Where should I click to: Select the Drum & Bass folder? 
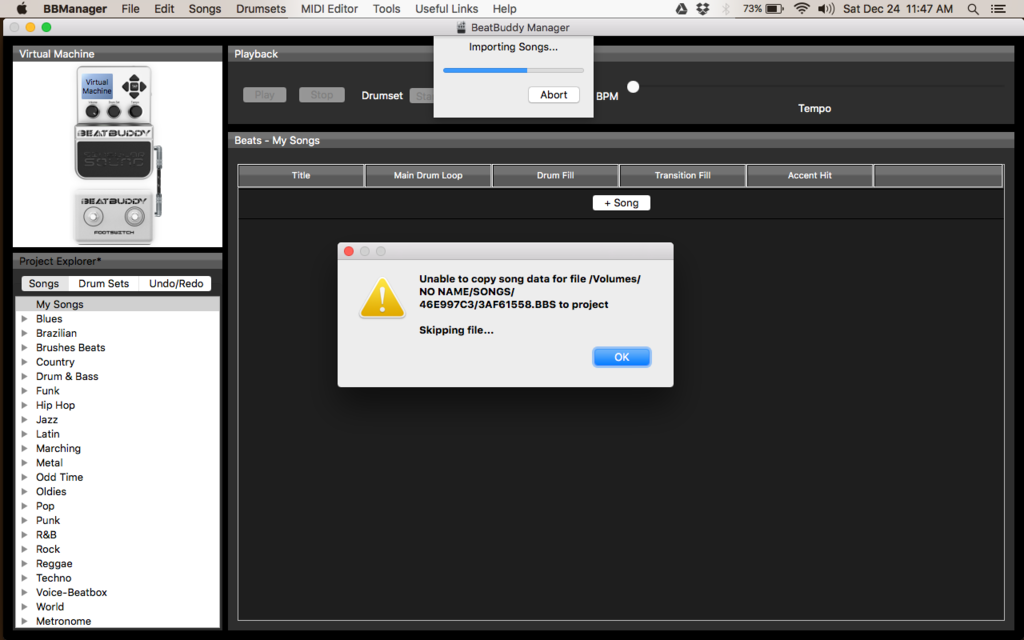point(67,376)
